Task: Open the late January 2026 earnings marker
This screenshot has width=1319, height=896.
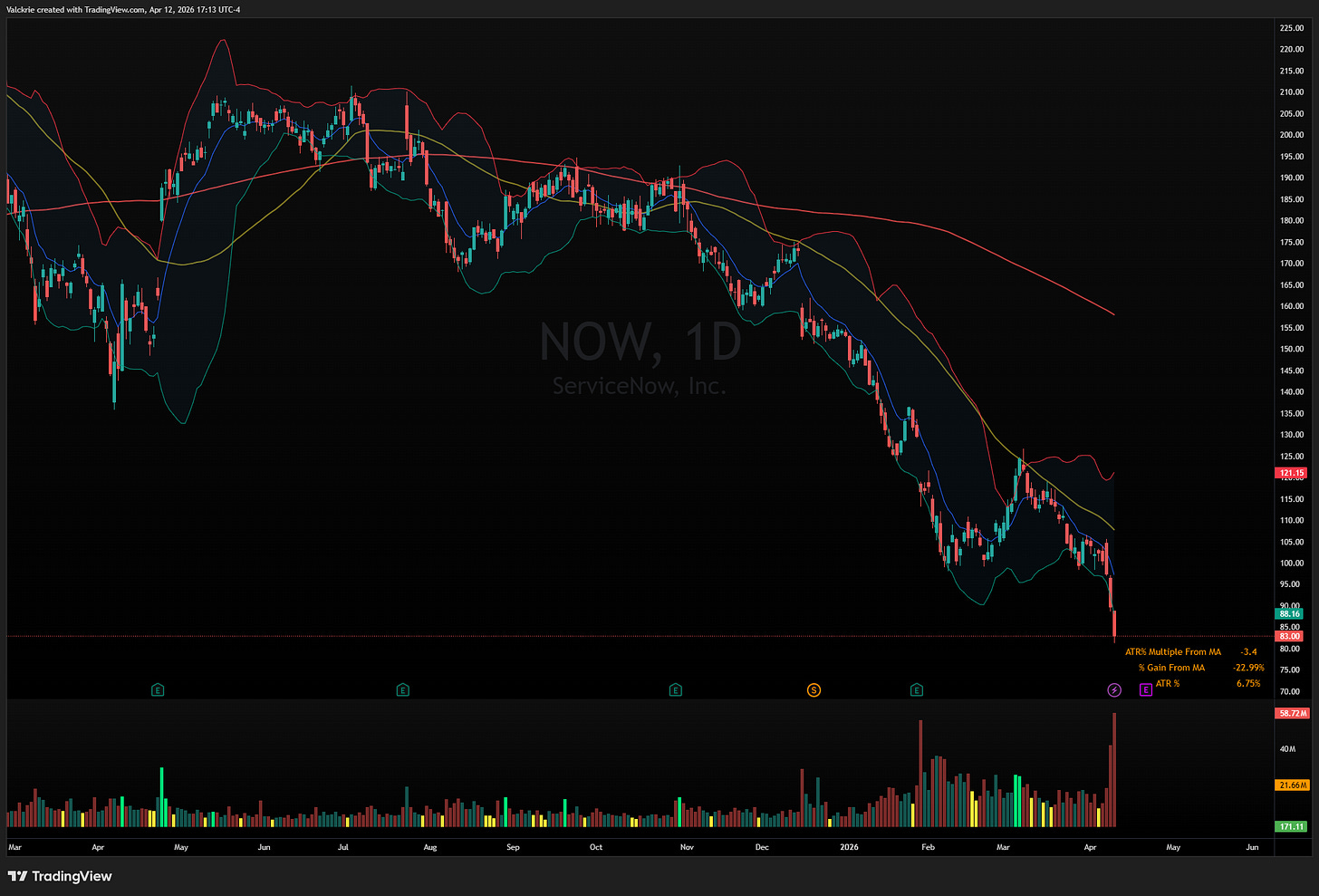Action: (x=917, y=690)
